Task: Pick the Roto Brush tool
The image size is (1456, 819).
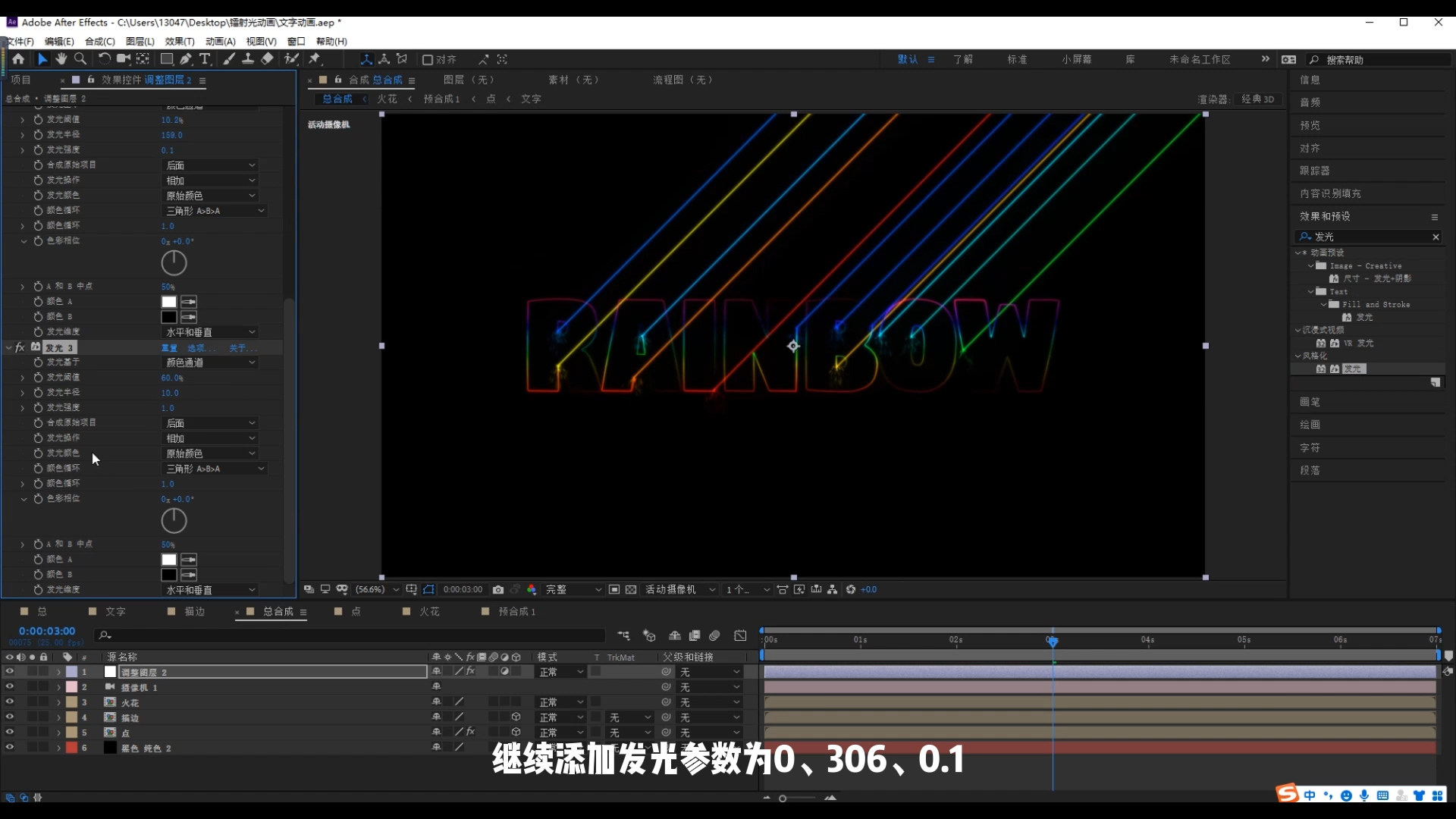Action: coord(293,59)
